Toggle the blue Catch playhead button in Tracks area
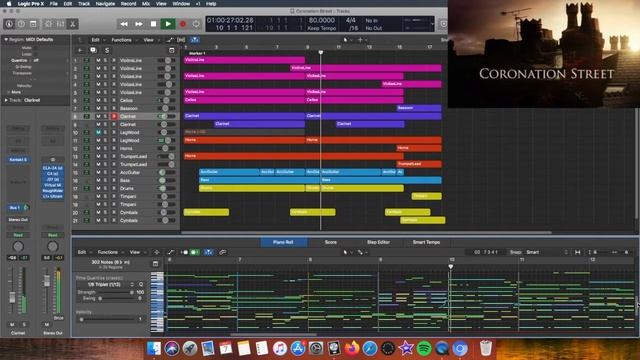Viewport: 640px width, 360px height. [x=195, y=40]
